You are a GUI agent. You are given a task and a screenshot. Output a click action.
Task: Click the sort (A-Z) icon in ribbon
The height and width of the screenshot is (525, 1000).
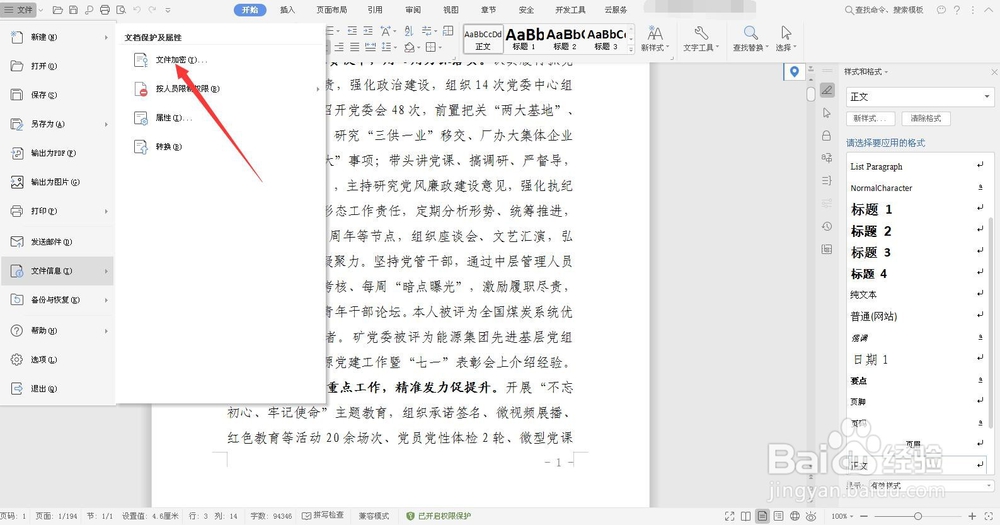click(x=409, y=31)
